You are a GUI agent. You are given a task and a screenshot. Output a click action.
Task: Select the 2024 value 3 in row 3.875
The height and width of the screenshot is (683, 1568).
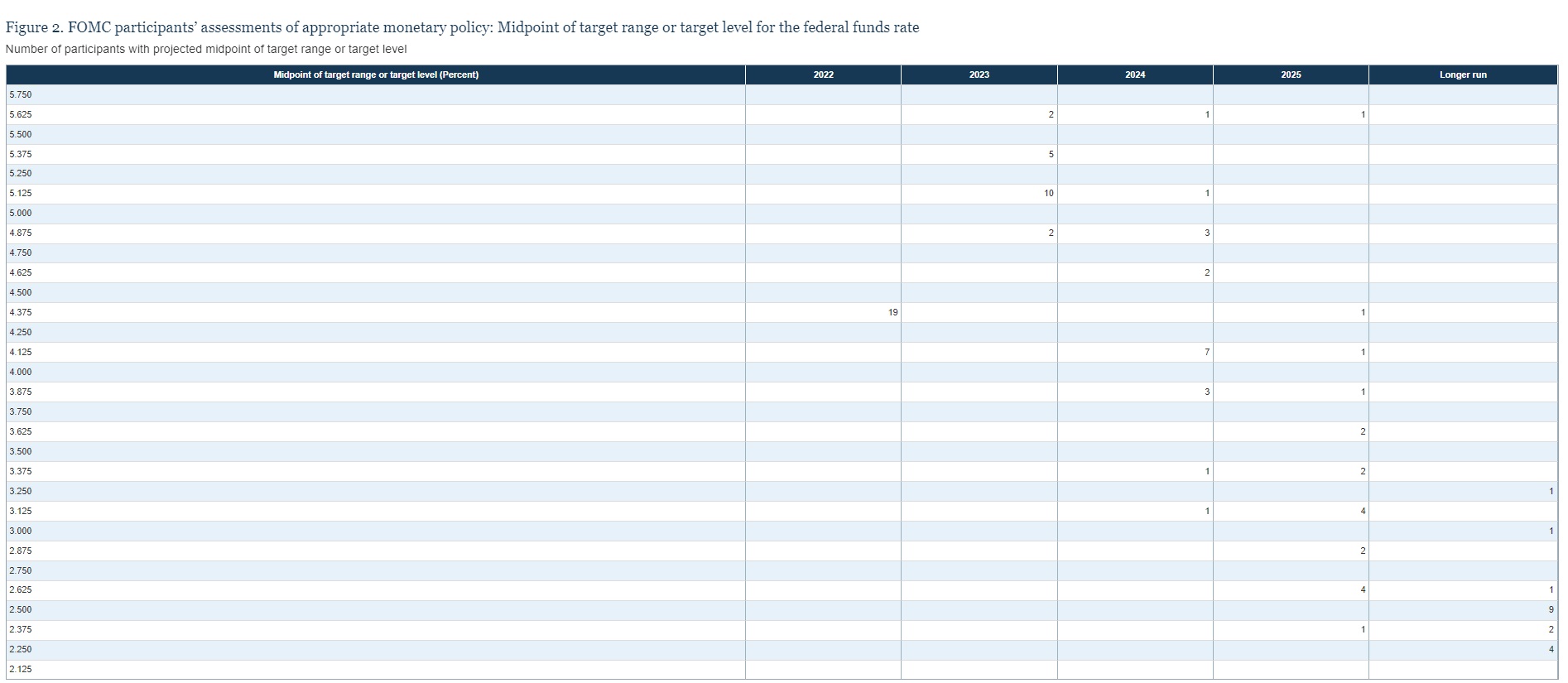[1207, 392]
